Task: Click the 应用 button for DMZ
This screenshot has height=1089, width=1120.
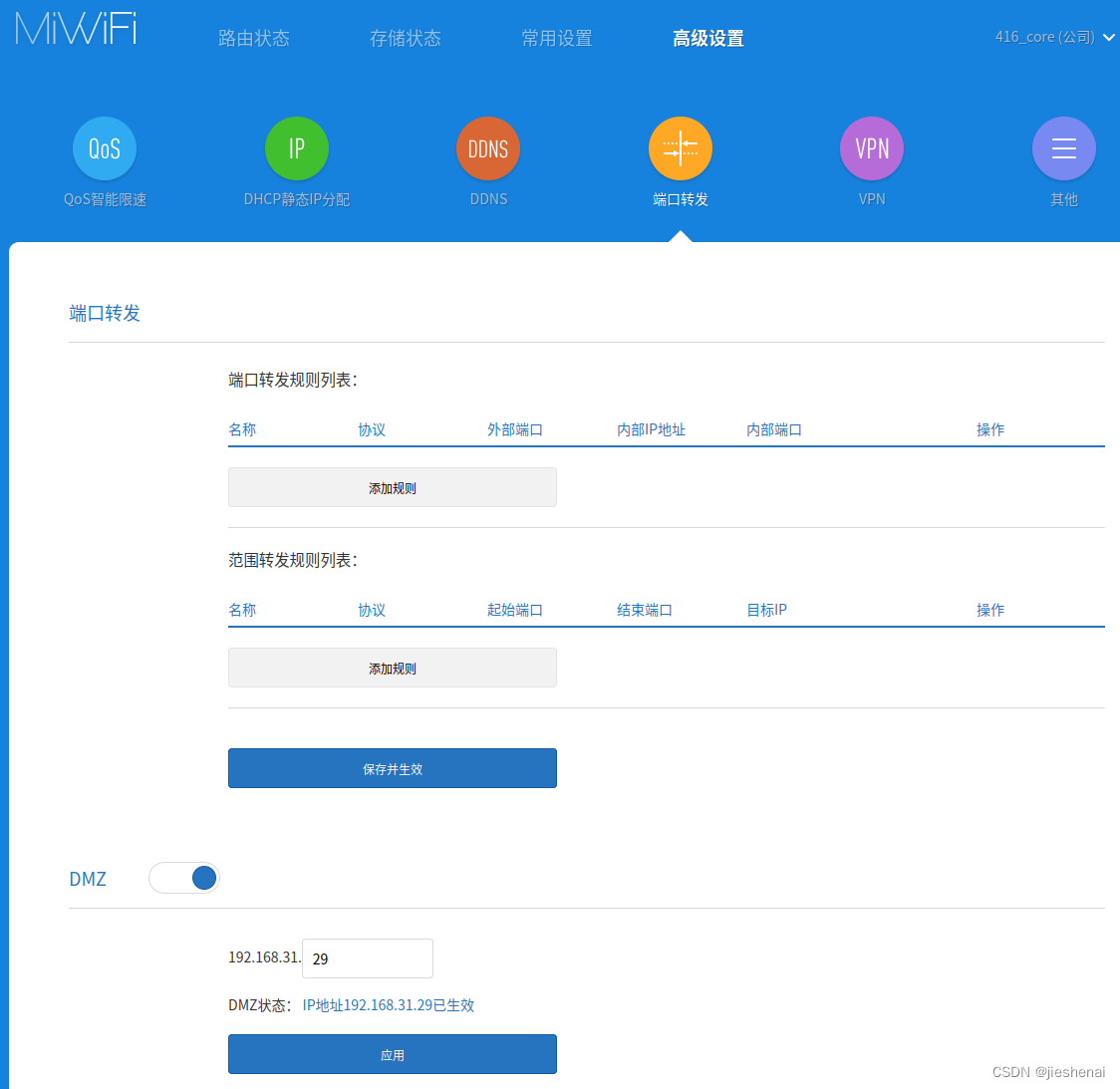Action: pos(393,1054)
